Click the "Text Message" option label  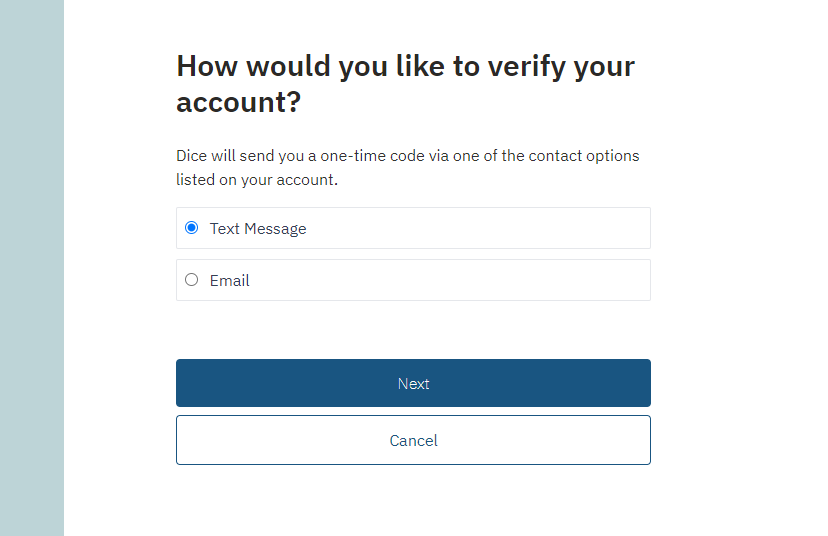coord(258,229)
